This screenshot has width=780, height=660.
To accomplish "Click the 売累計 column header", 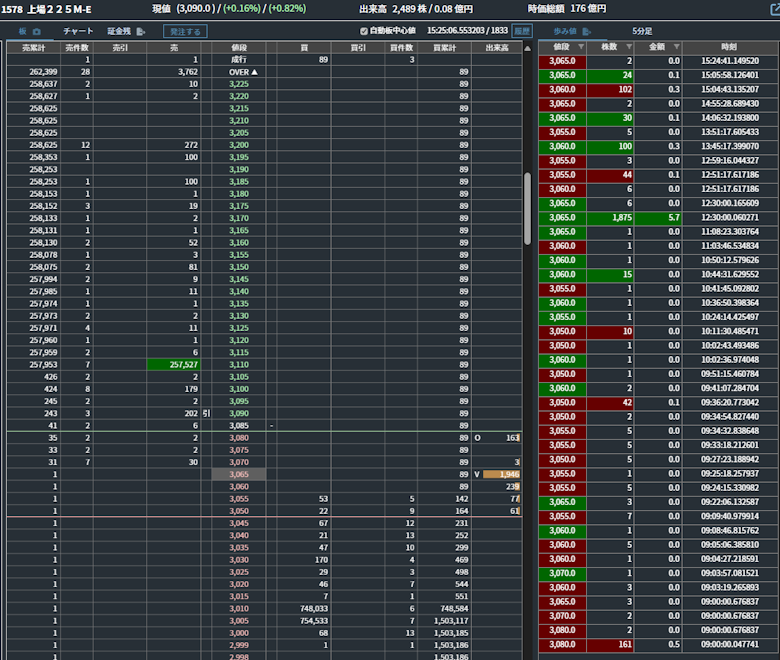I will (34, 48).
